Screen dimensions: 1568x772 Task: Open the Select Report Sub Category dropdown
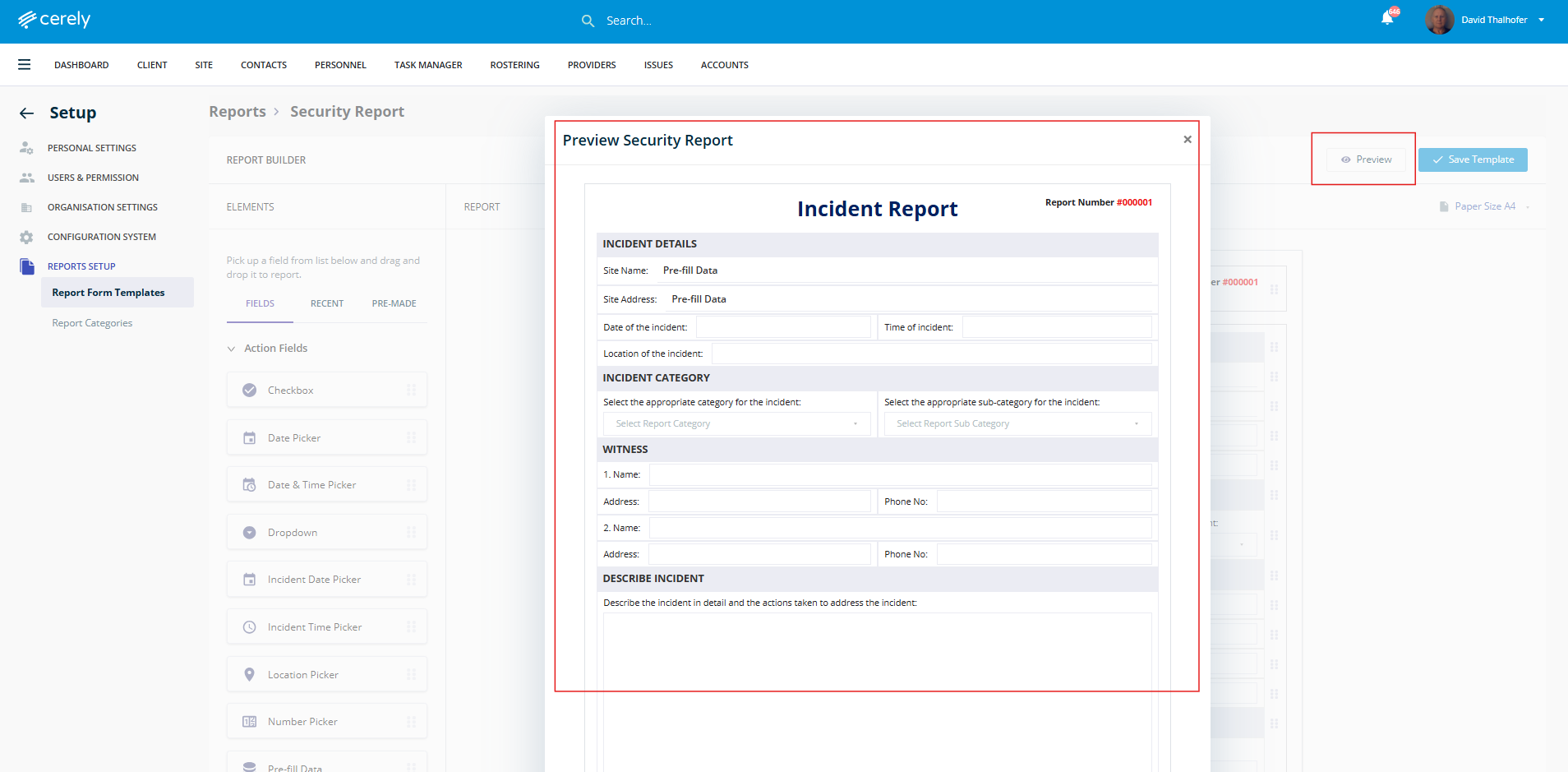tap(1017, 424)
